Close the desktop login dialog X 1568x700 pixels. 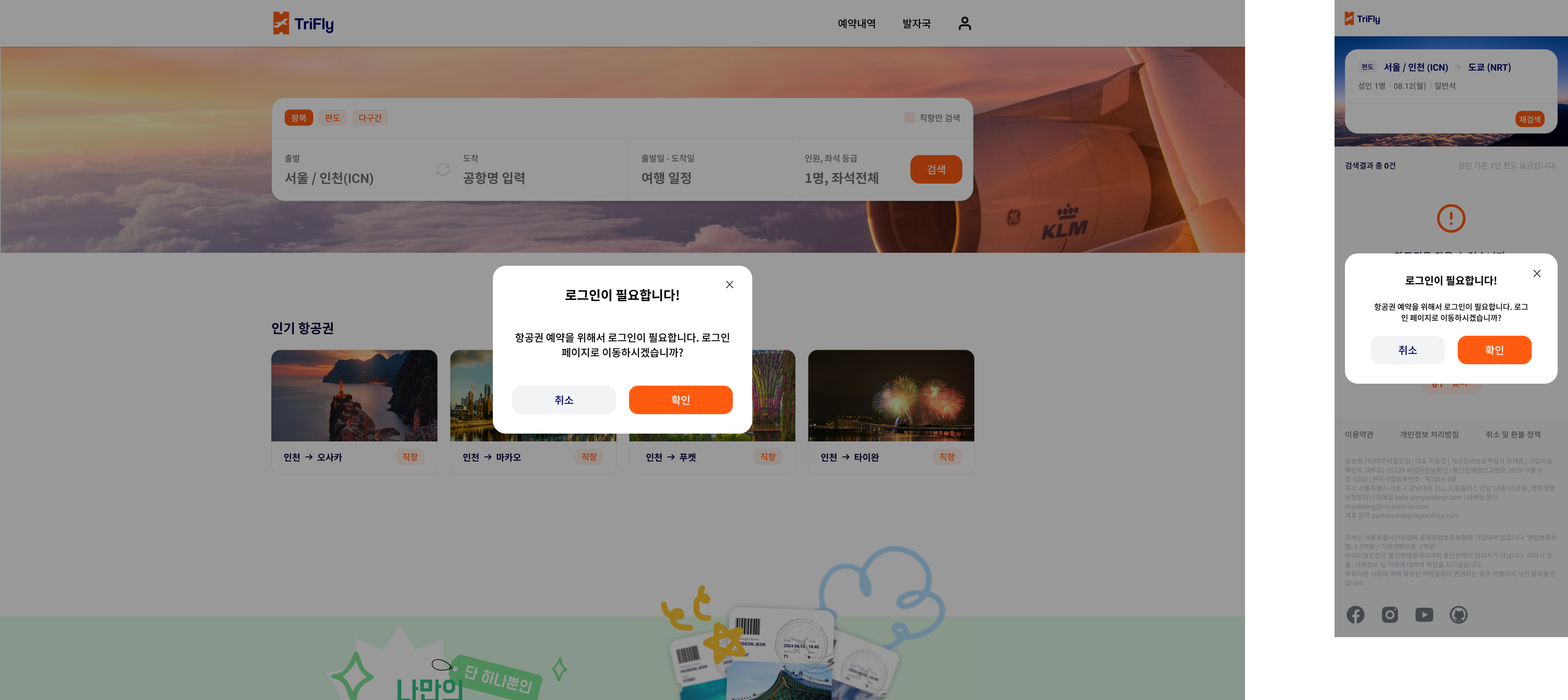729,285
